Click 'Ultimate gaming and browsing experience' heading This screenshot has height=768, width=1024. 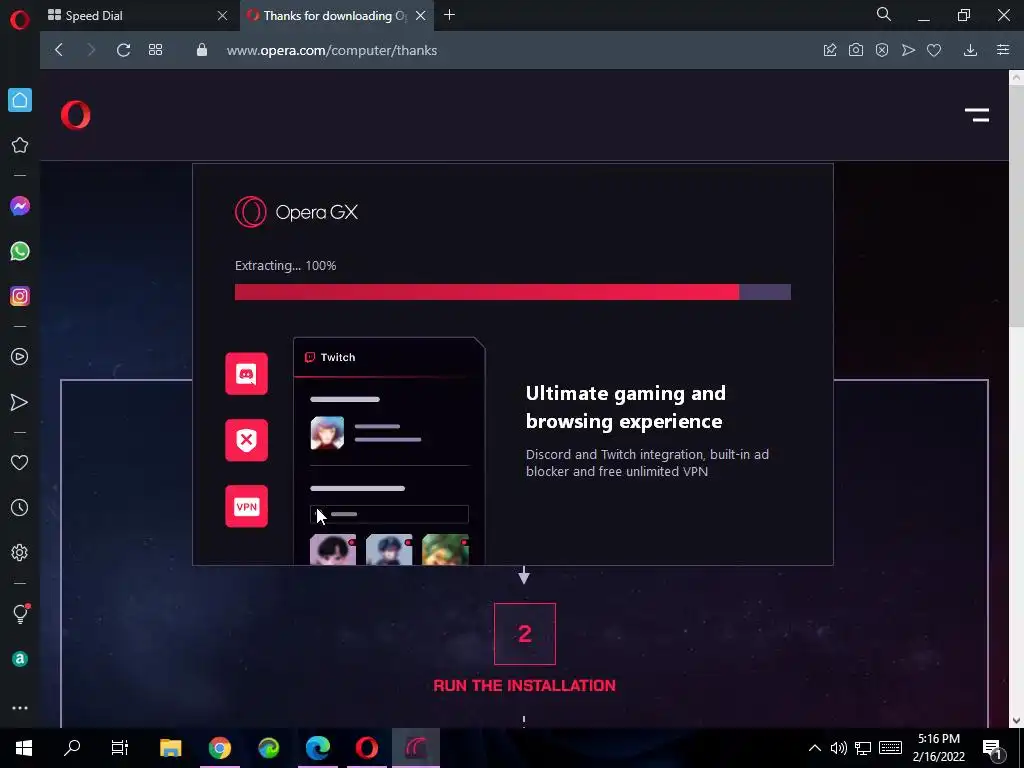(626, 407)
